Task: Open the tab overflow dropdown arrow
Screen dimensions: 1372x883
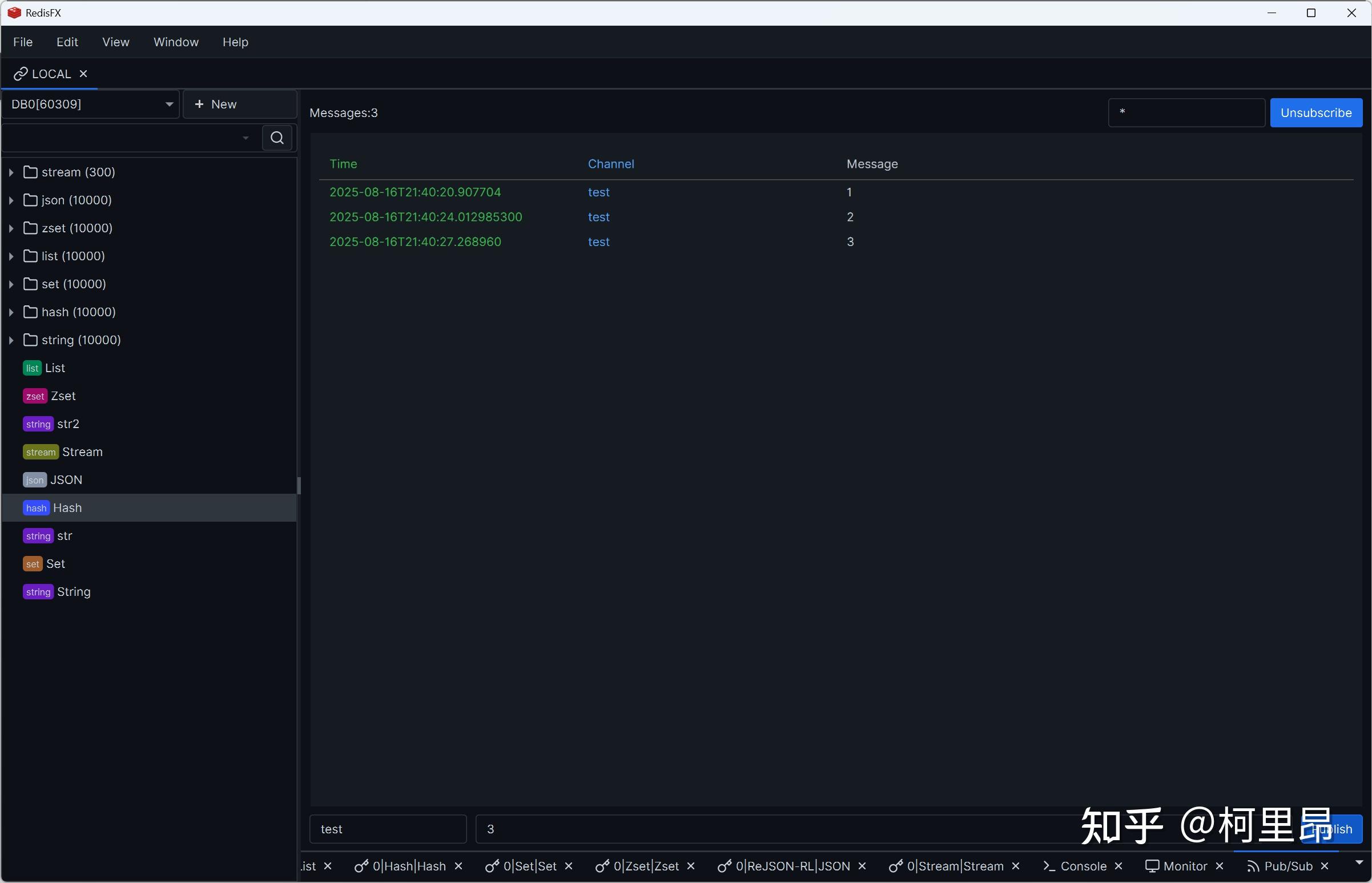Action: 1359,862
